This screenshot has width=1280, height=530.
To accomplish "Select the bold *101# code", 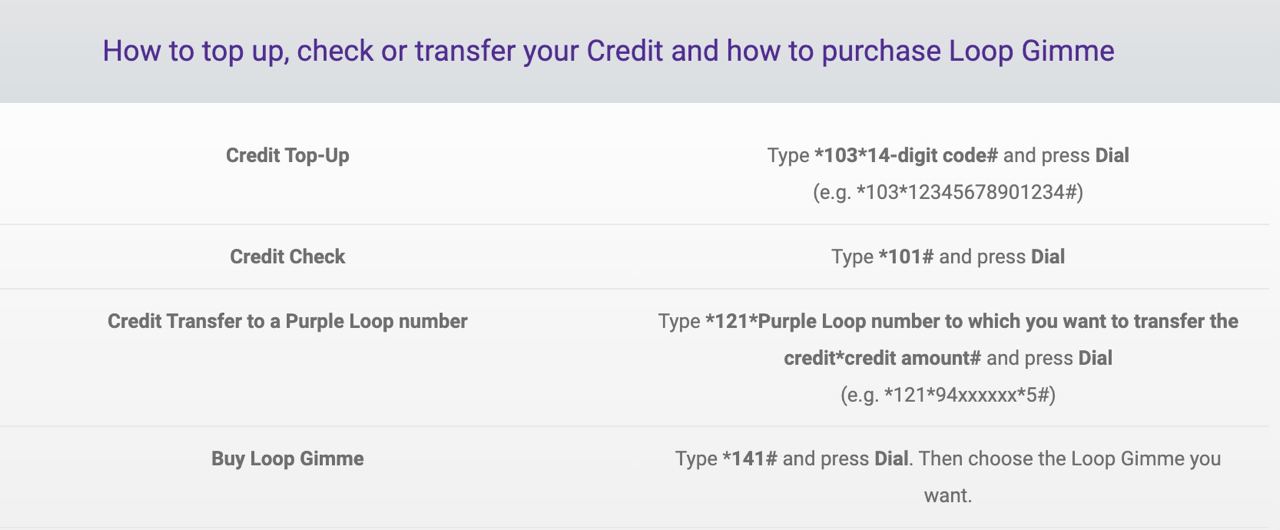I will click(906, 257).
